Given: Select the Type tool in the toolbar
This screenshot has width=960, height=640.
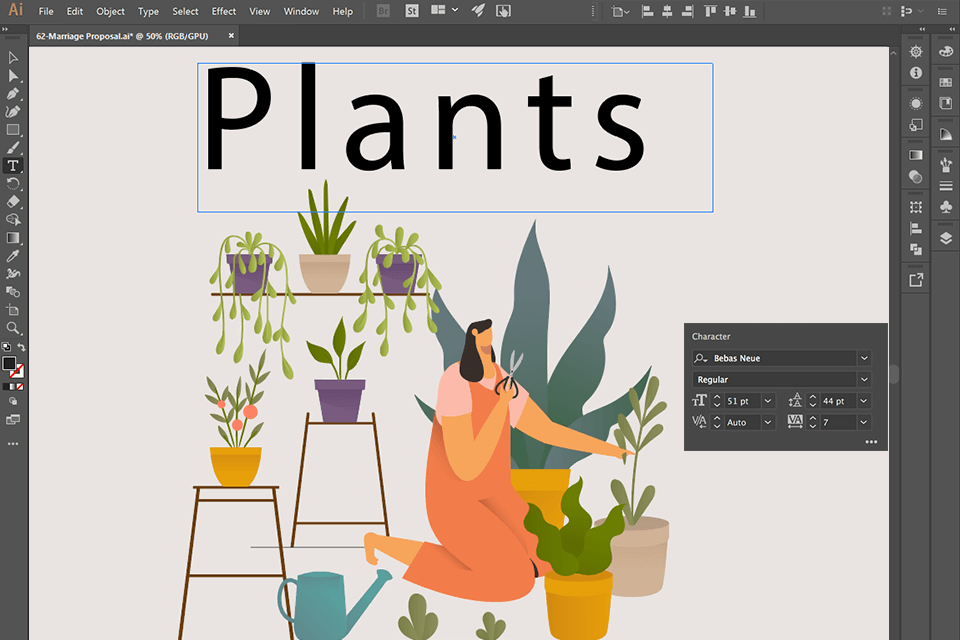Looking at the screenshot, I should point(13,165).
